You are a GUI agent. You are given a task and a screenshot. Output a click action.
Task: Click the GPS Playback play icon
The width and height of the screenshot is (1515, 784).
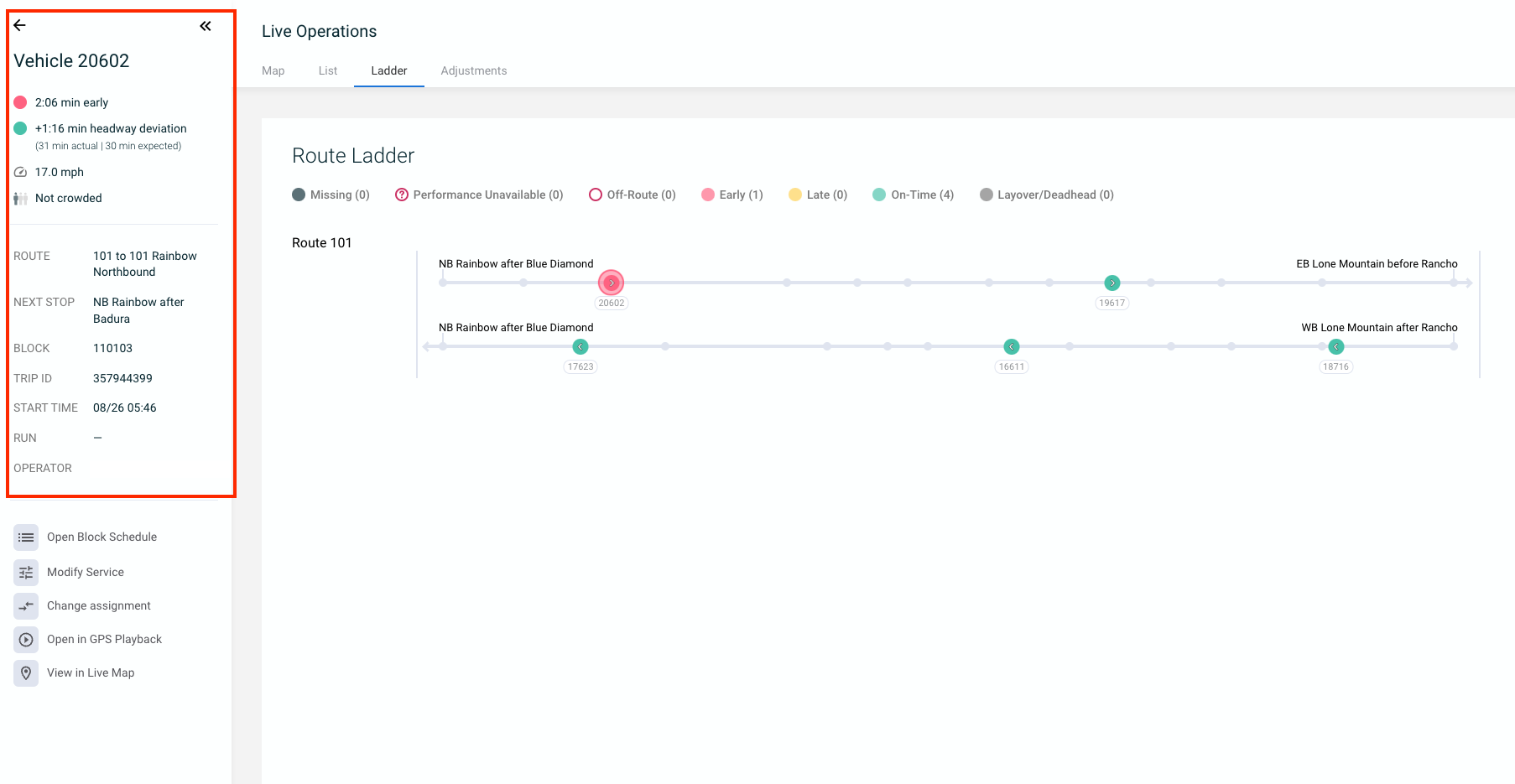pyautogui.click(x=26, y=639)
